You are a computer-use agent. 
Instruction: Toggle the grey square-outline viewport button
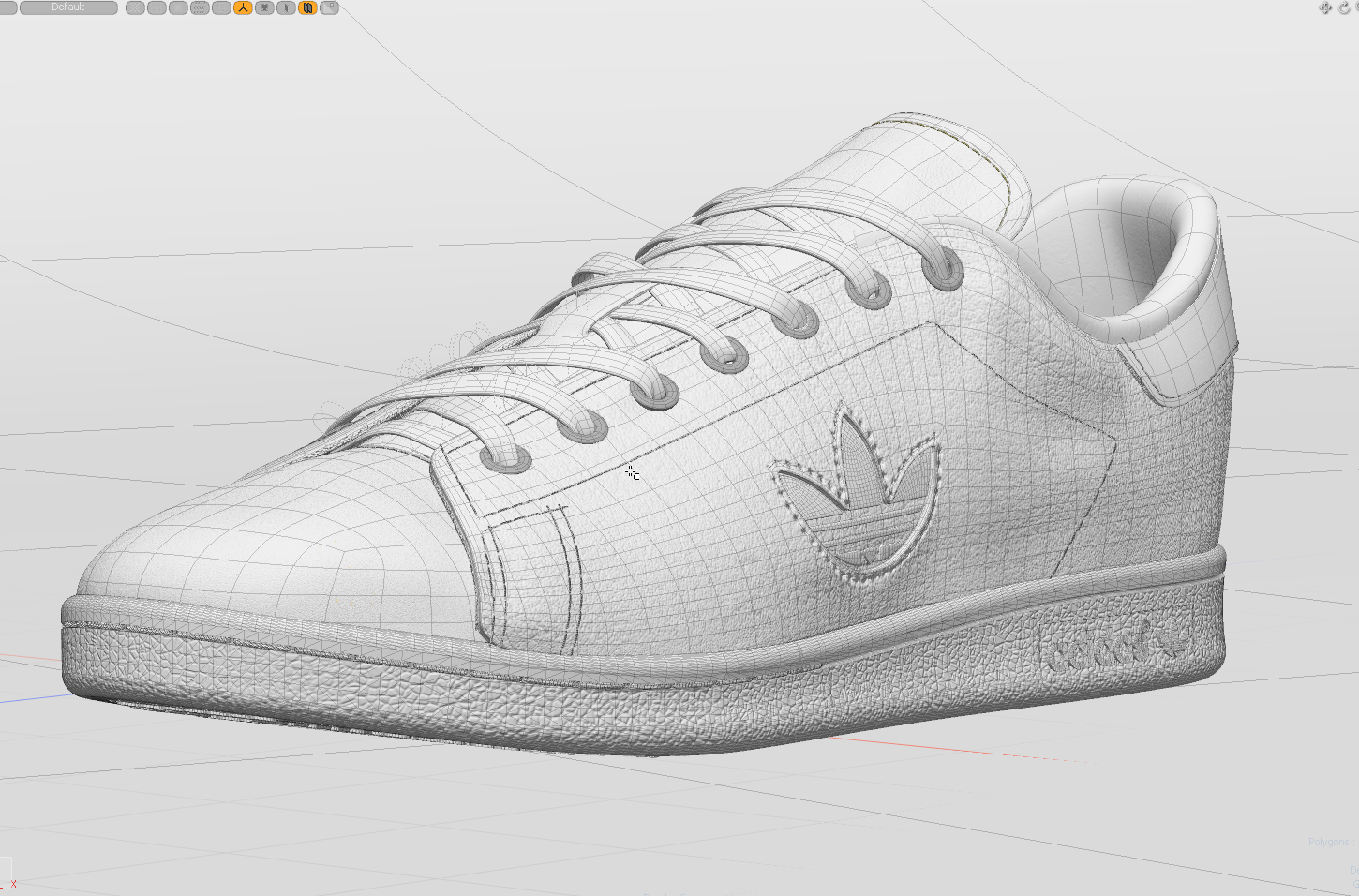(221, 7)
